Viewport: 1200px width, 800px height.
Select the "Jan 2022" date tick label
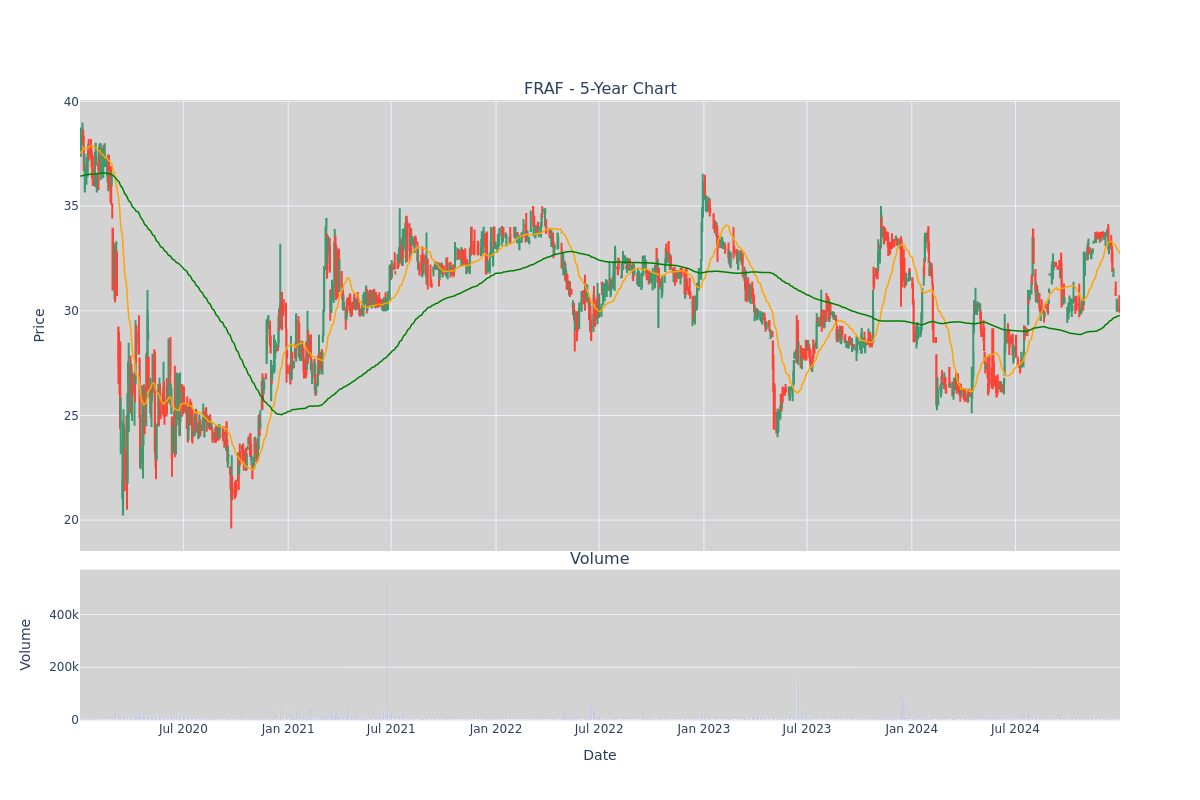(x=496, y=729)
